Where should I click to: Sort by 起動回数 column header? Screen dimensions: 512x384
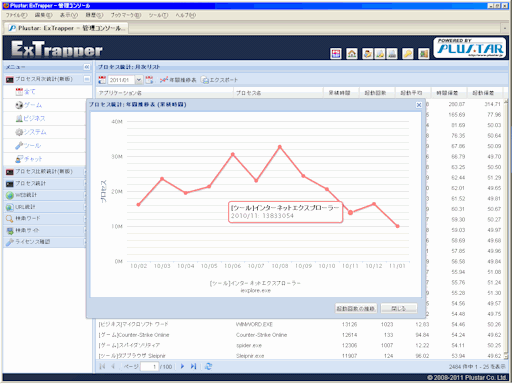click(x=377, y=93)
